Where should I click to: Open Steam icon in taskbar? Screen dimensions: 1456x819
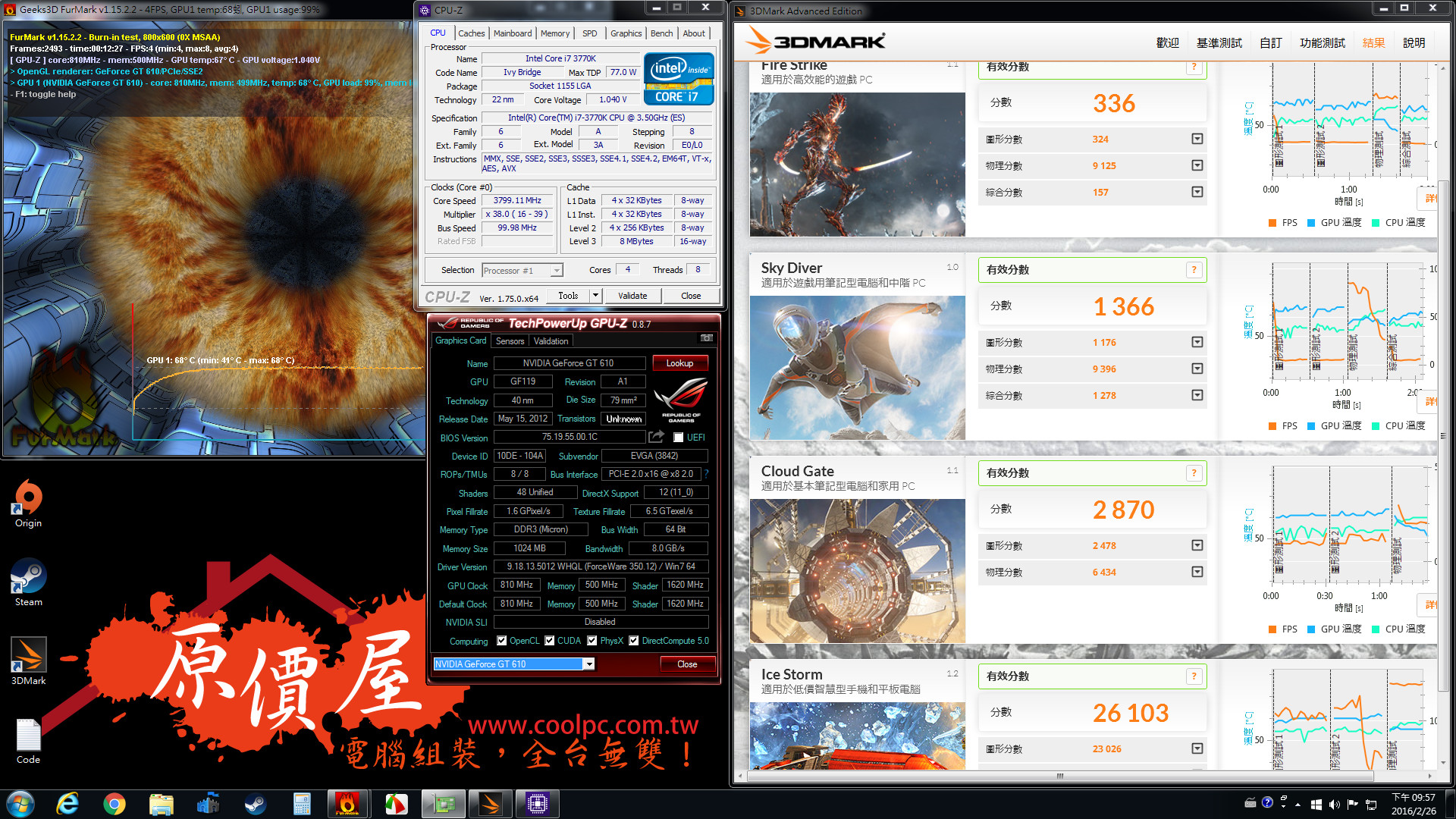point(255,804)
